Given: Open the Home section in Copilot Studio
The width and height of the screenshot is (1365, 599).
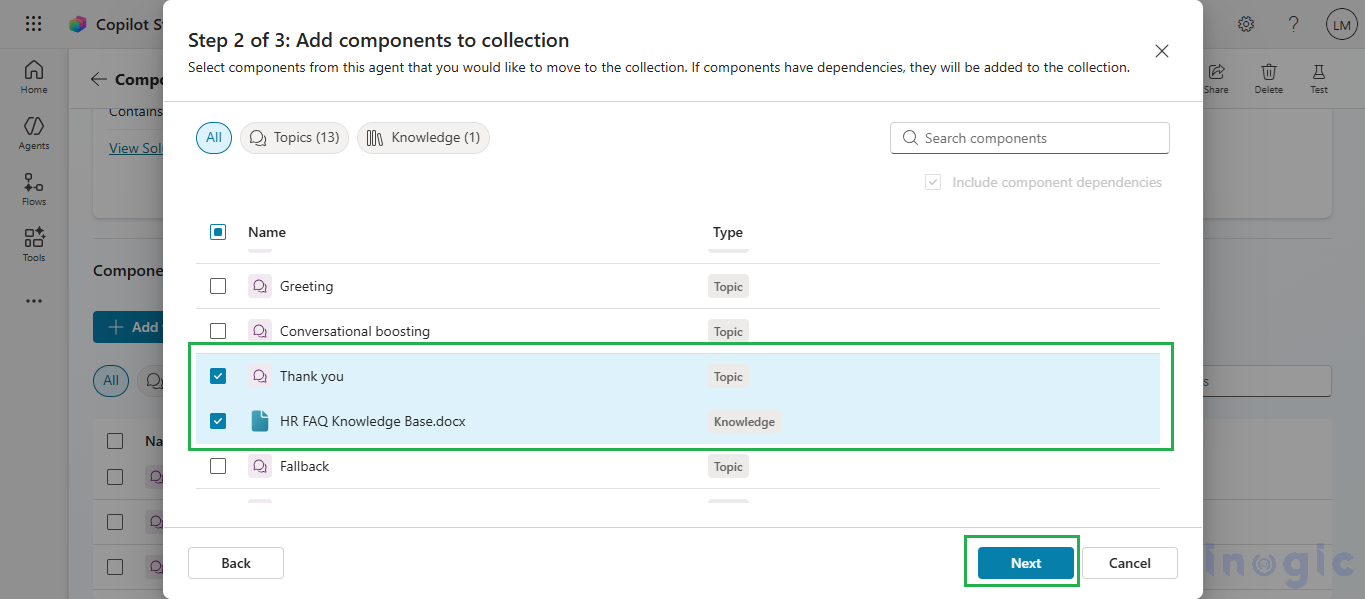Looking at the screenshot, I should click(x=33, y=73).
